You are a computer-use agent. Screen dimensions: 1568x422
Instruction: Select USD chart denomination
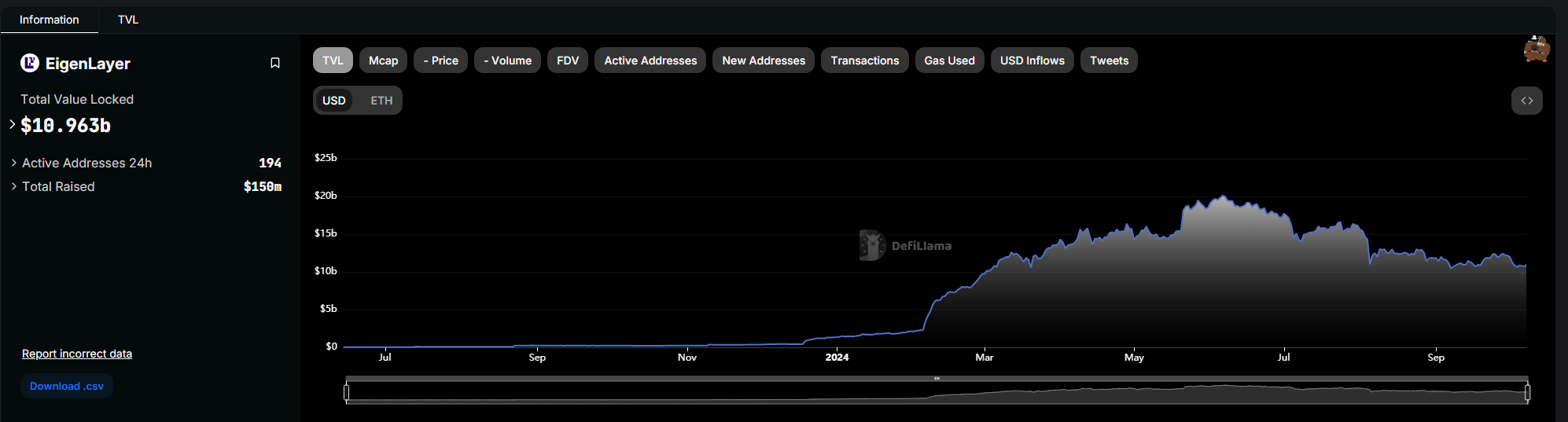[334, 101]
